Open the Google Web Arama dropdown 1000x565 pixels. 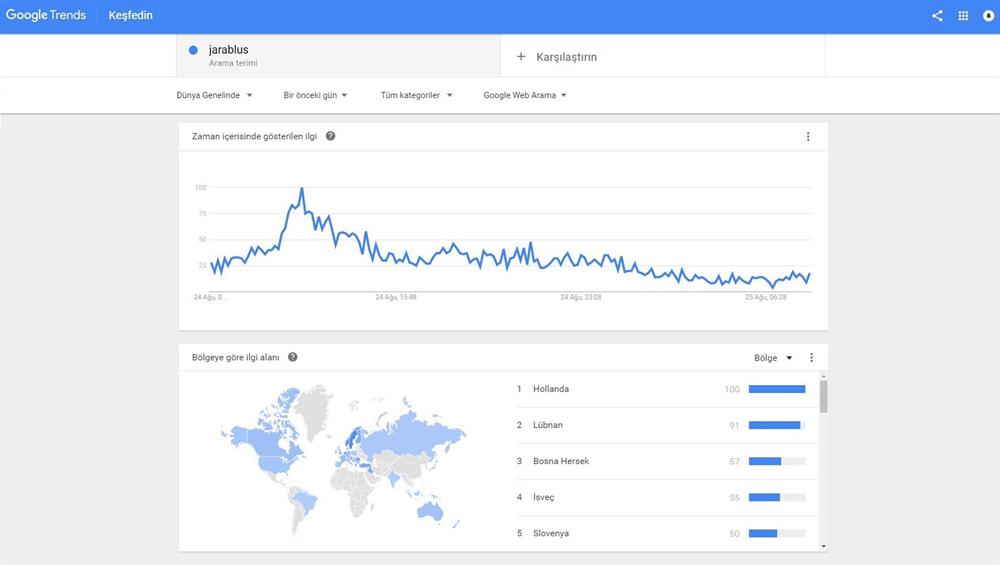[x=525, y=95]
